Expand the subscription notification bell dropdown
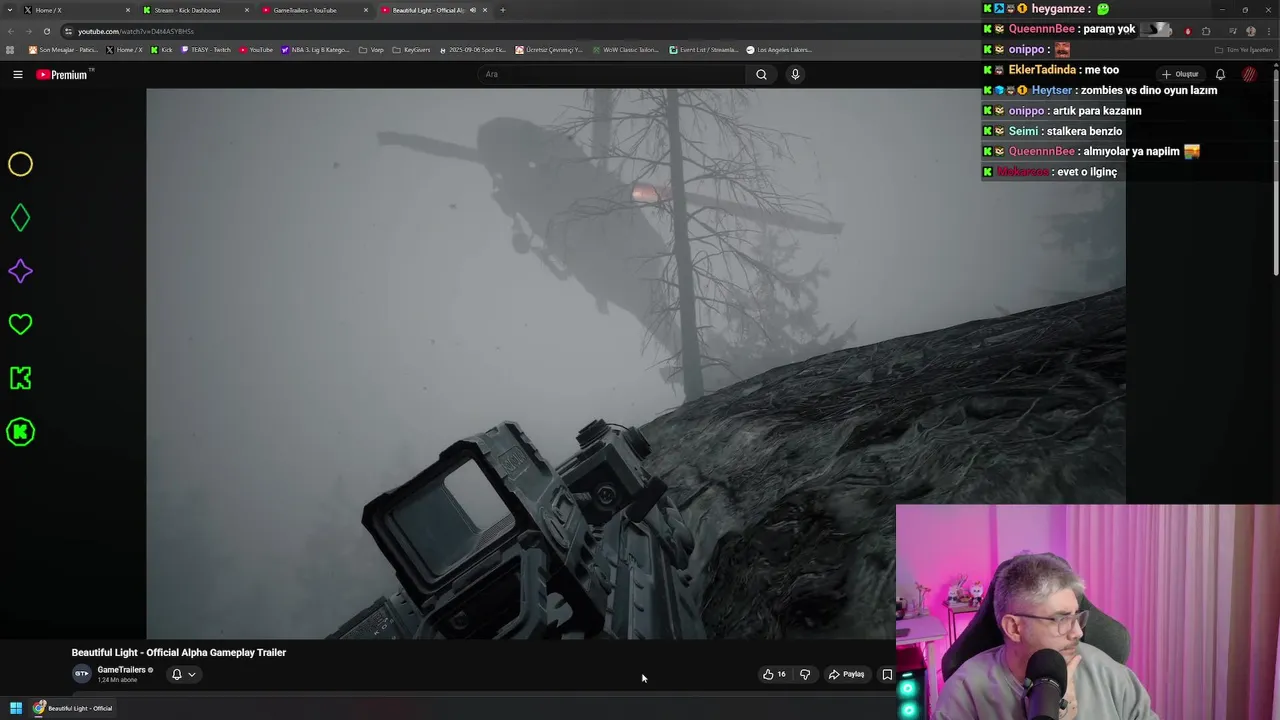The image size is (1280, 720). click(x=183, y=674)
